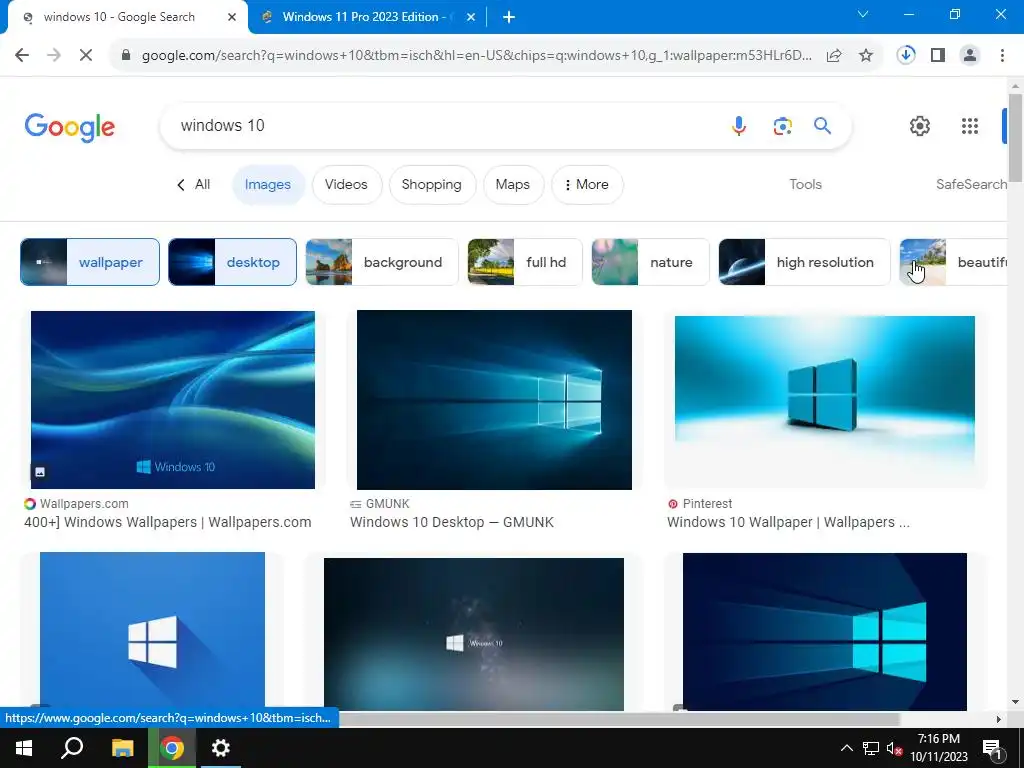Share this page icon in address bar
This screenshot has width=1024, height=768.
tap(834, 56)
